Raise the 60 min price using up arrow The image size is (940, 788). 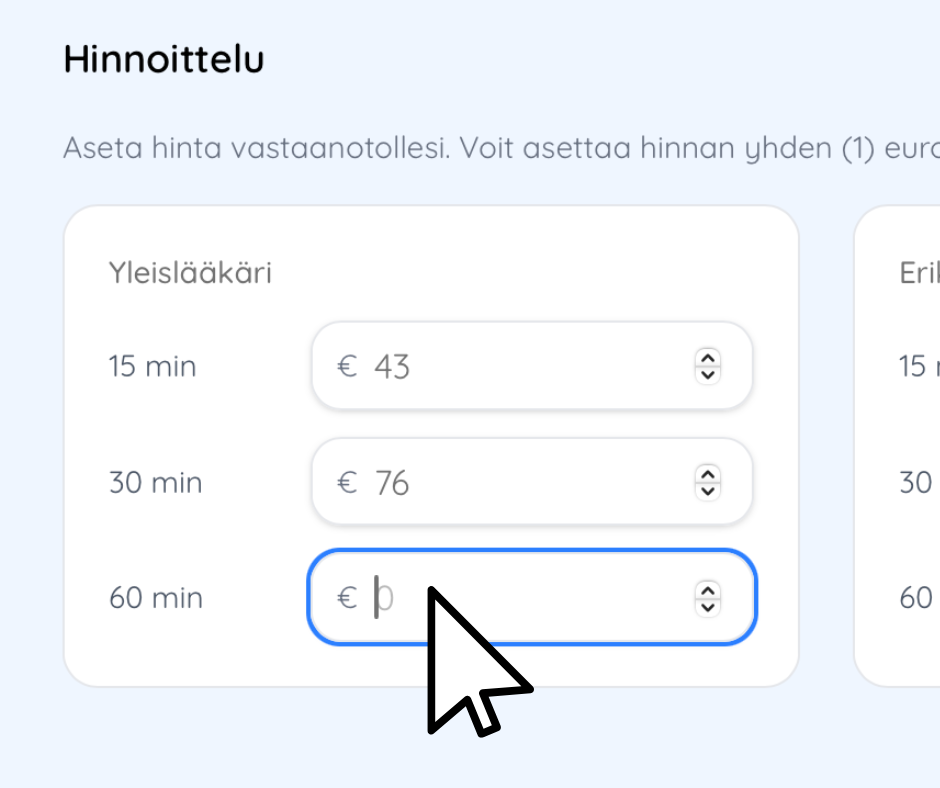[x=707, y=591]
